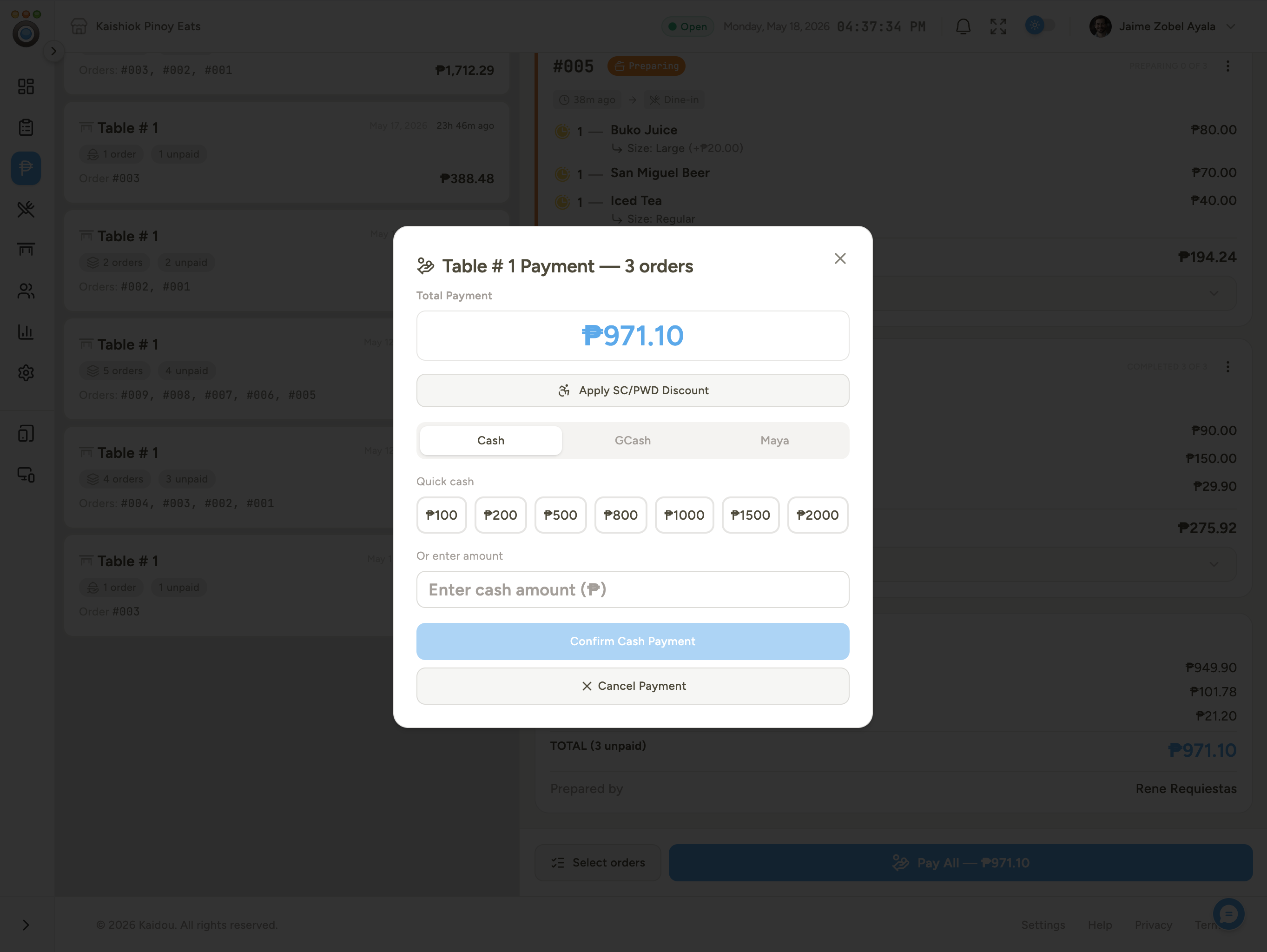
Task: Toggle the light/dark theme switch
Action: [x=1040, y=26]
